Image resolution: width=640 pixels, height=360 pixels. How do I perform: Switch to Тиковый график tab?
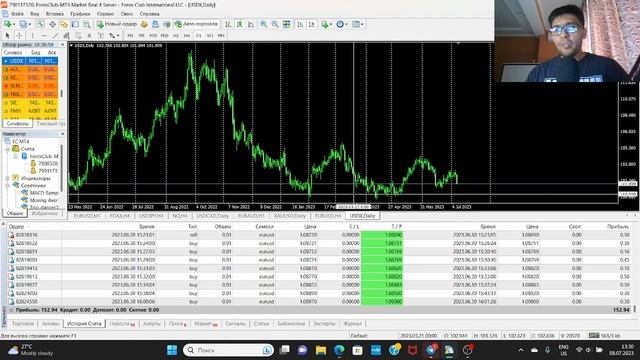pos(50,123)
